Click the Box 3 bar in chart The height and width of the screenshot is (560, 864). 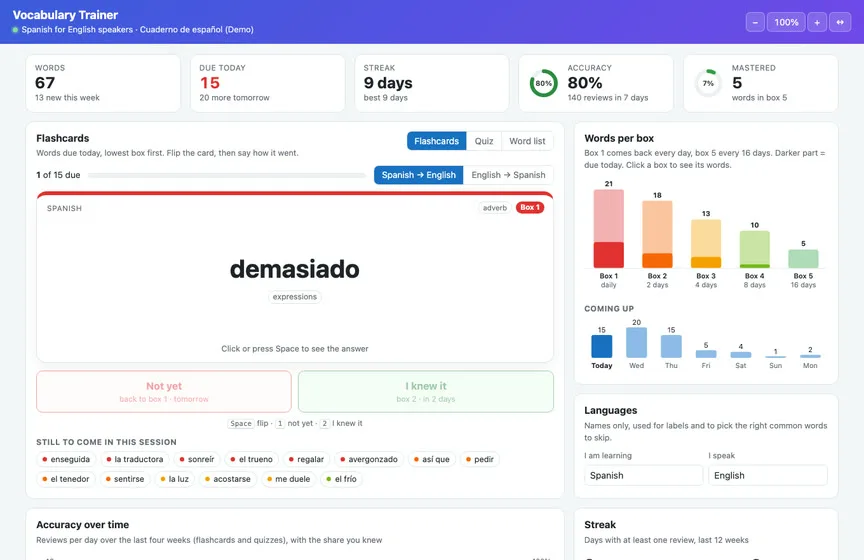point(706,244)
